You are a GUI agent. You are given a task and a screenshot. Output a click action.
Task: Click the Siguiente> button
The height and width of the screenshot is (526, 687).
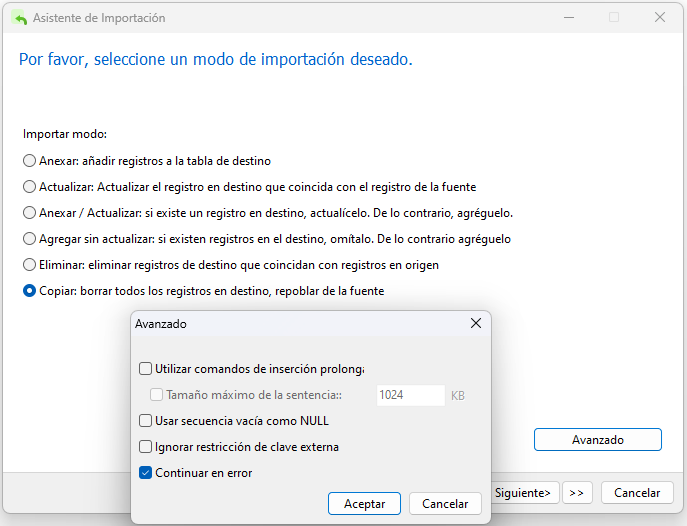[523, 493]
